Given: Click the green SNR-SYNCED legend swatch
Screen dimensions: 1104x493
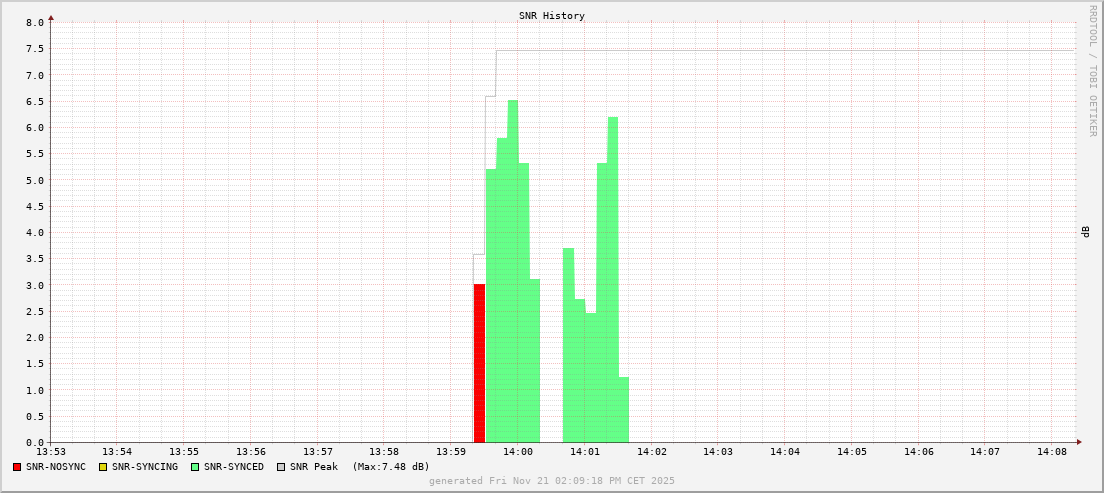Looking at the screenshot, I should click(195, 467).
